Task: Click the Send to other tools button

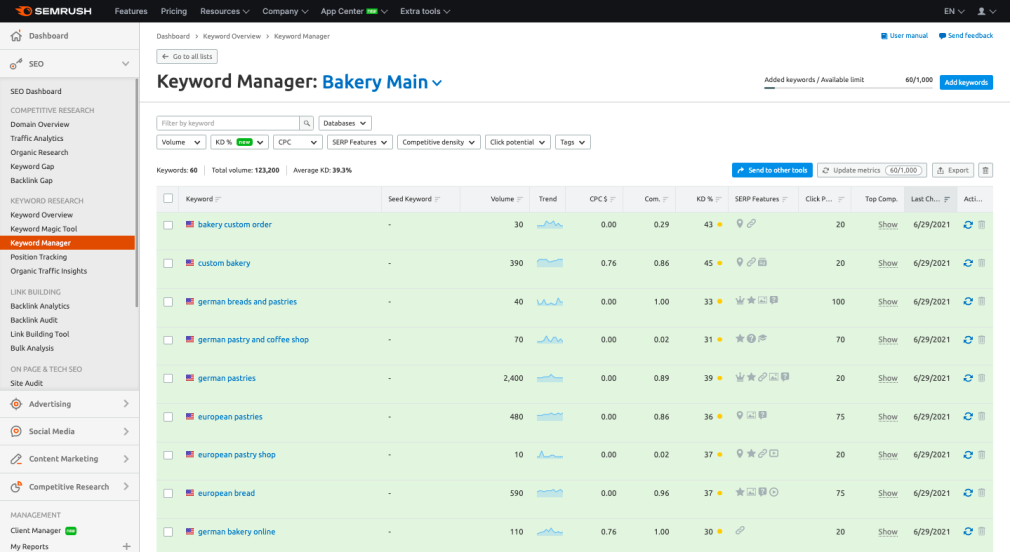Action: tap(771, 171)
